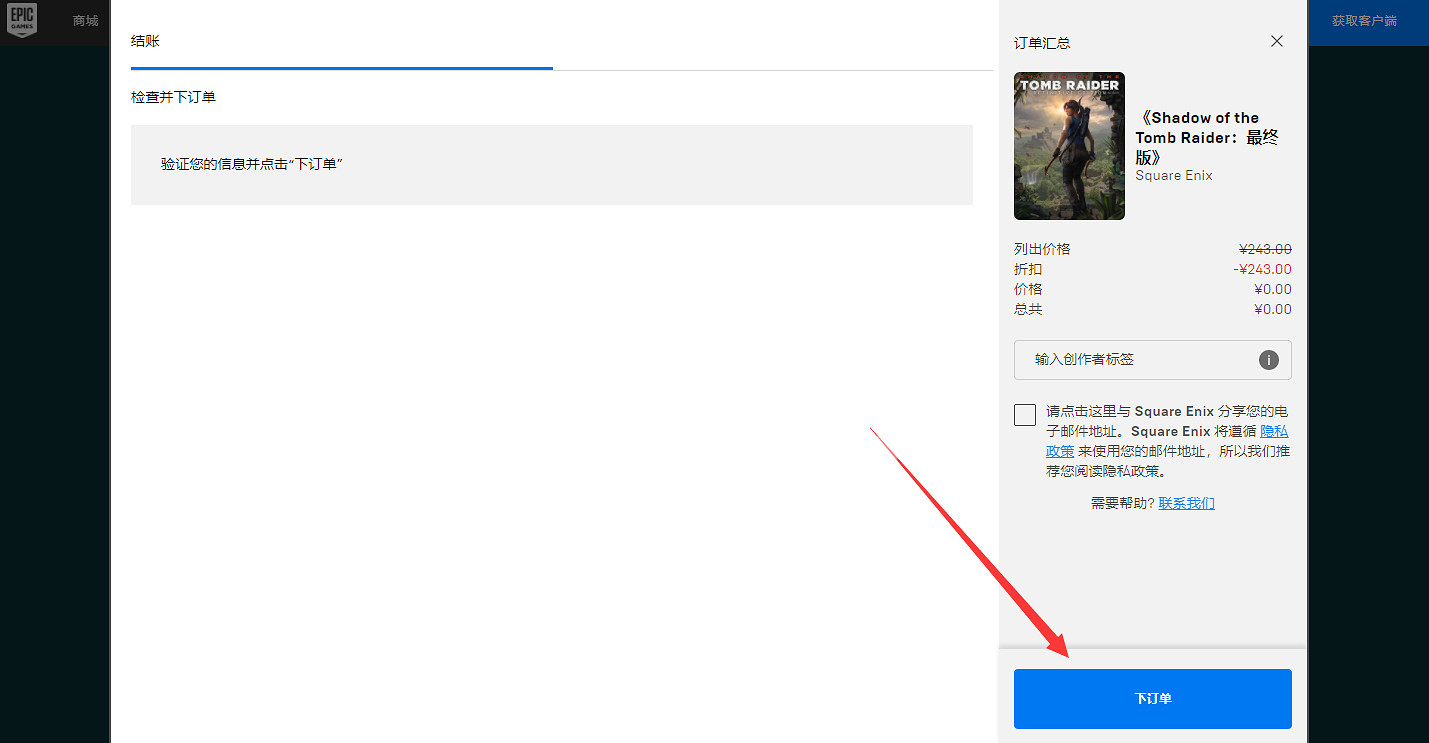Click the Epic Games logo

click(x=22, y=21)
